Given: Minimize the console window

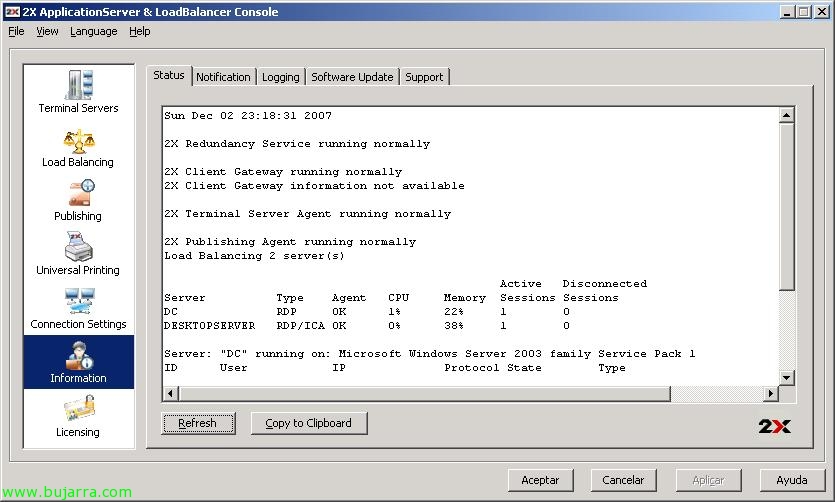Looking at the screenshot, I should click(x=787, y=12).
